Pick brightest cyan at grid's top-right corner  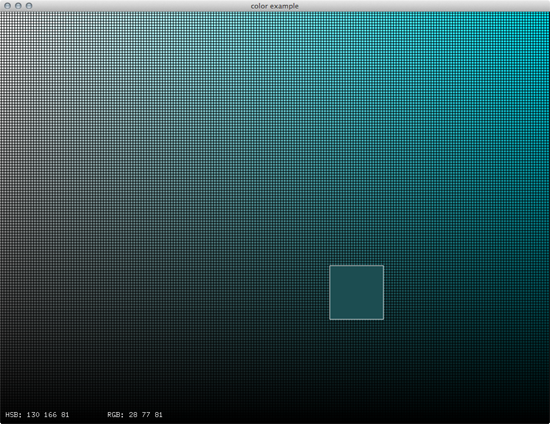click(546, 15)
